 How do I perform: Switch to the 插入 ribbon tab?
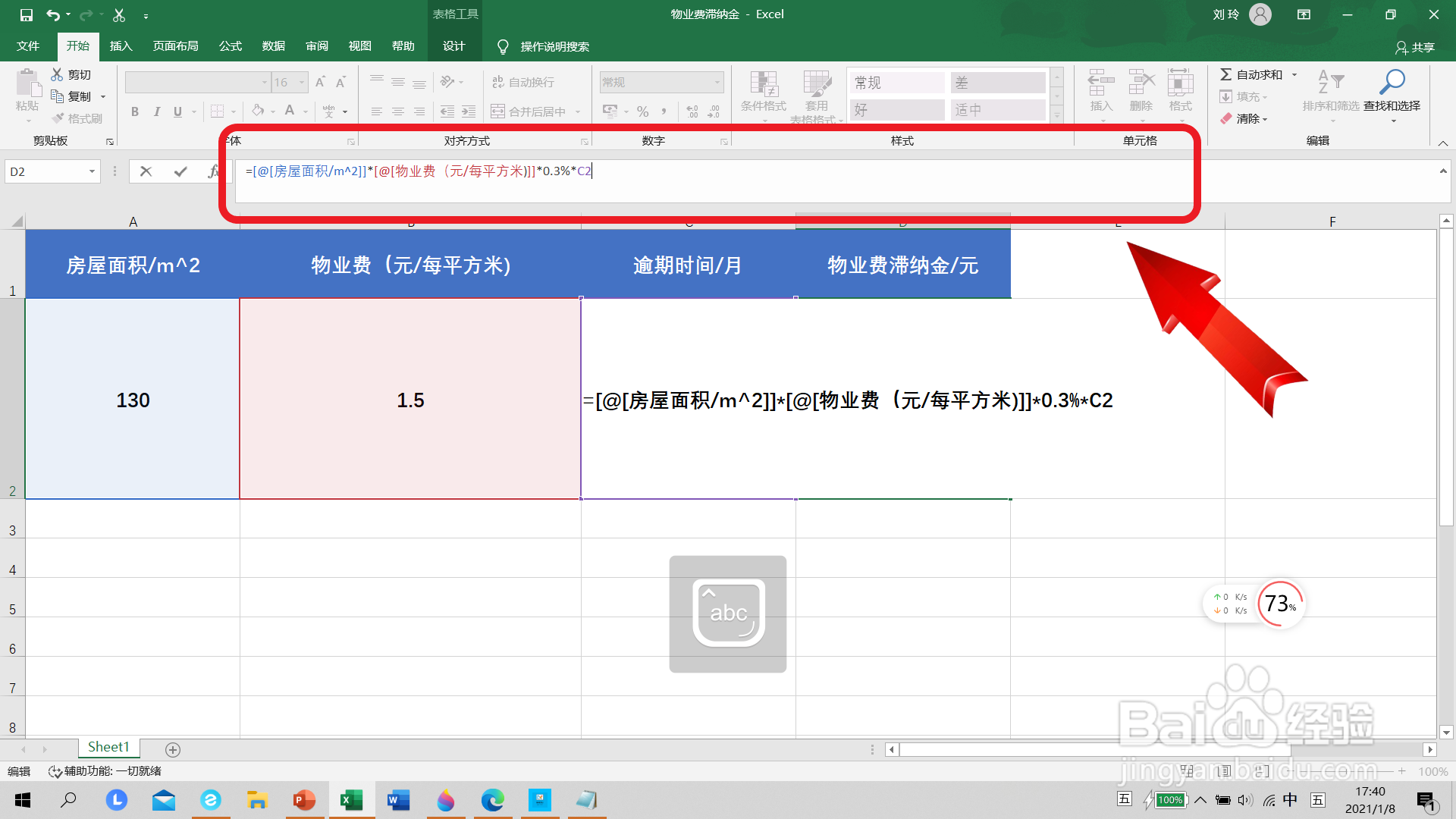point(121,46)
